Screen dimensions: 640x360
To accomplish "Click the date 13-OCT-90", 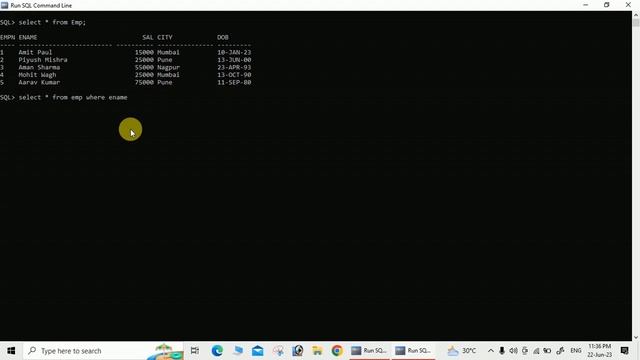I will pyautogui.click(x=234, y=75).
